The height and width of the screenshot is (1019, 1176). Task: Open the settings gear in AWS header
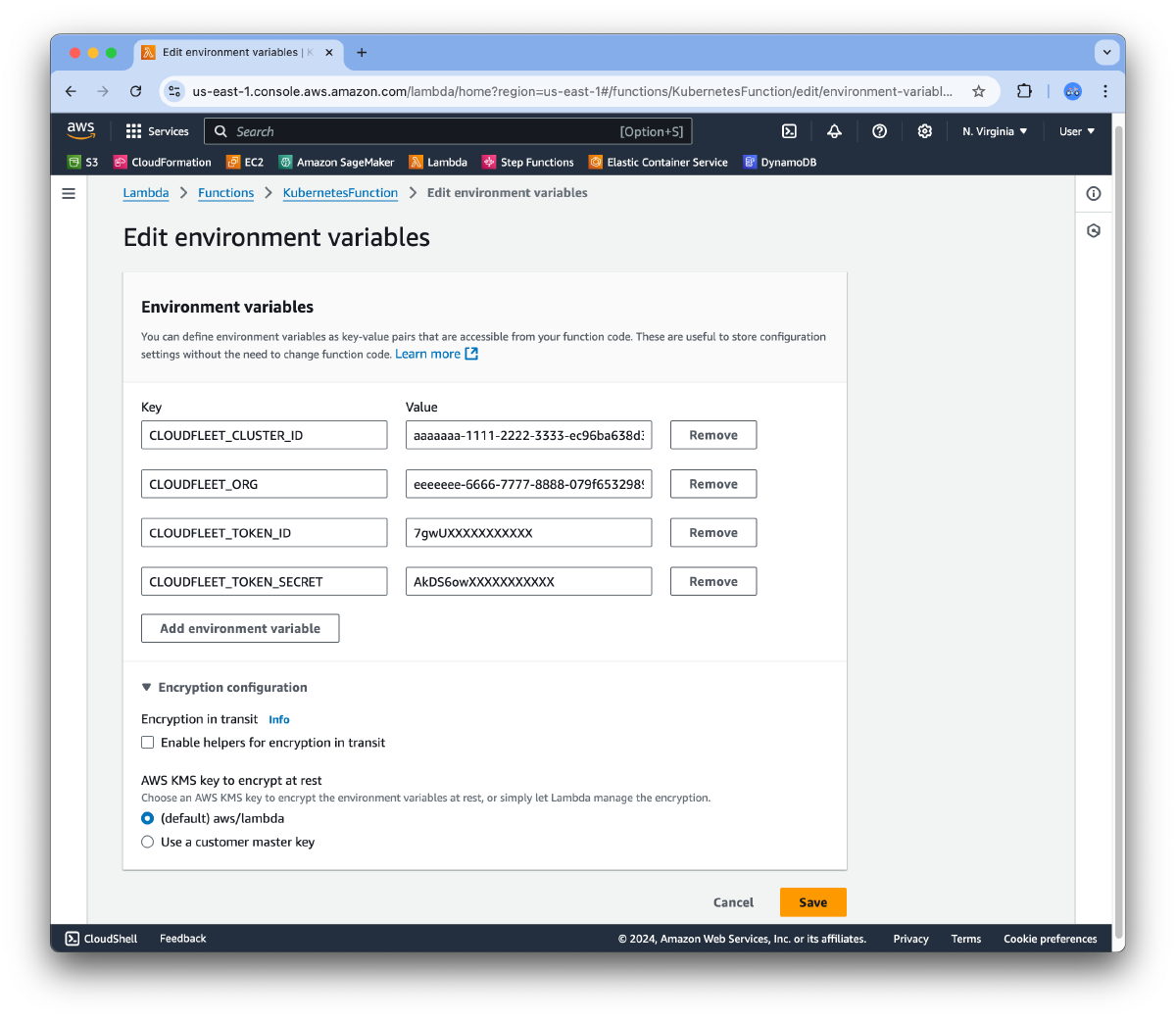[924, 131]
